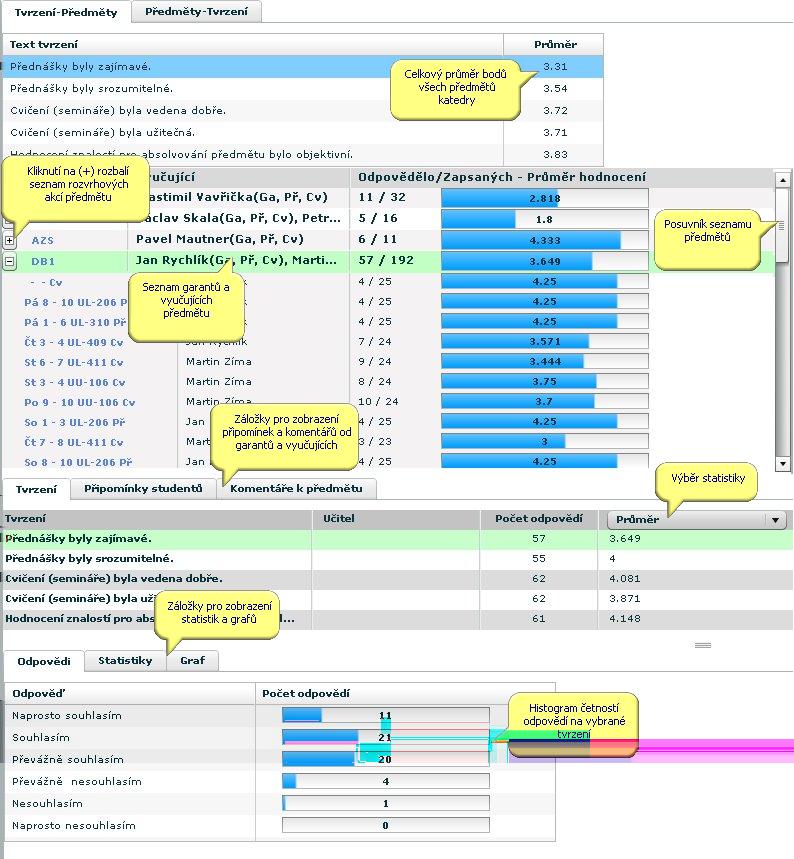Select schedule action St 3 - 4 UU-106 Cv

(75, 382)
